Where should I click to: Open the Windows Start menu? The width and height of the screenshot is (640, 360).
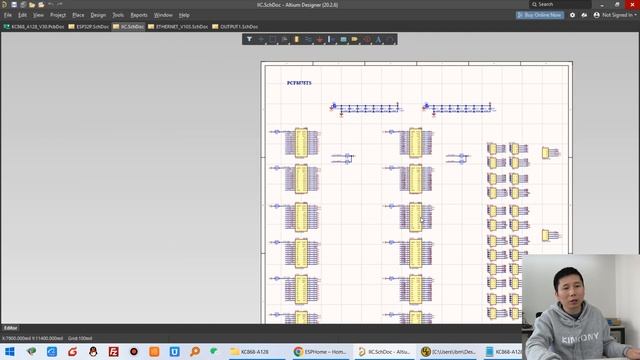click(x=10, y=351)
